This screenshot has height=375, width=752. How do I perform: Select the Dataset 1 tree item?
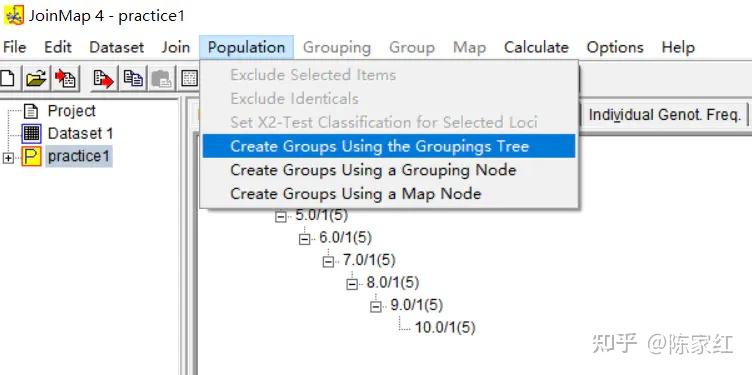80,133
